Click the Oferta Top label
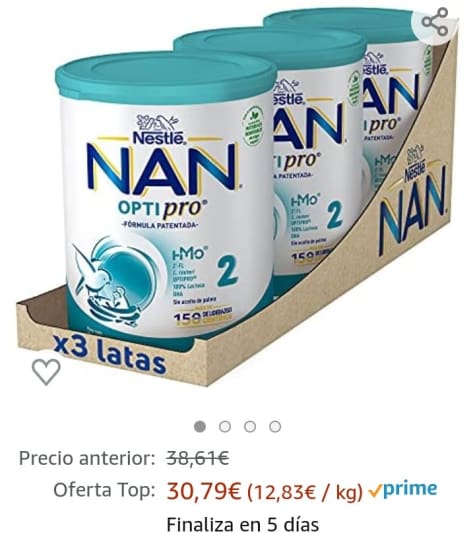The width and height of the screenshot is (475, 544). [104, 490]
